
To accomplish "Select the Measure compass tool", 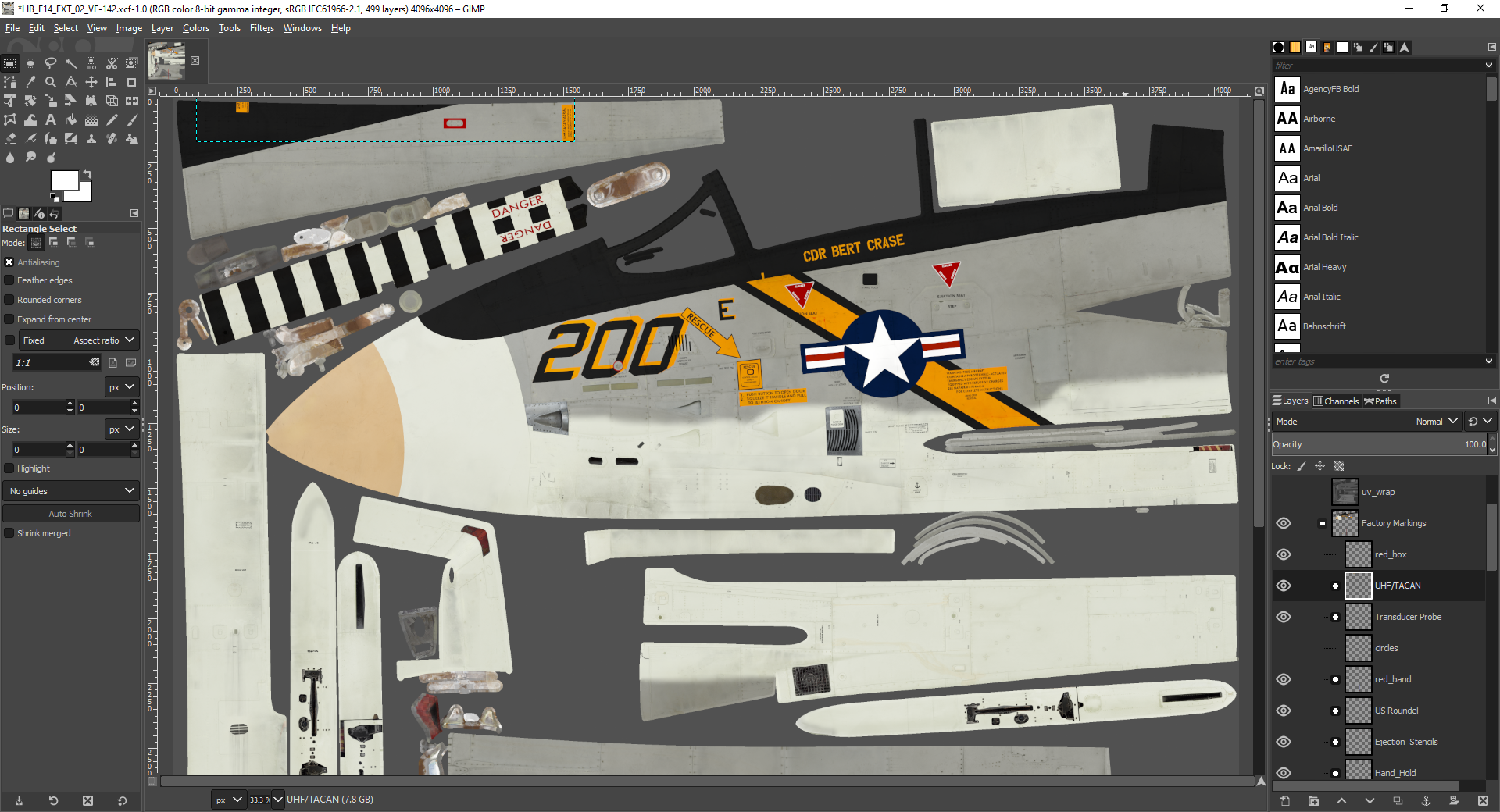I will click(71, 82).
